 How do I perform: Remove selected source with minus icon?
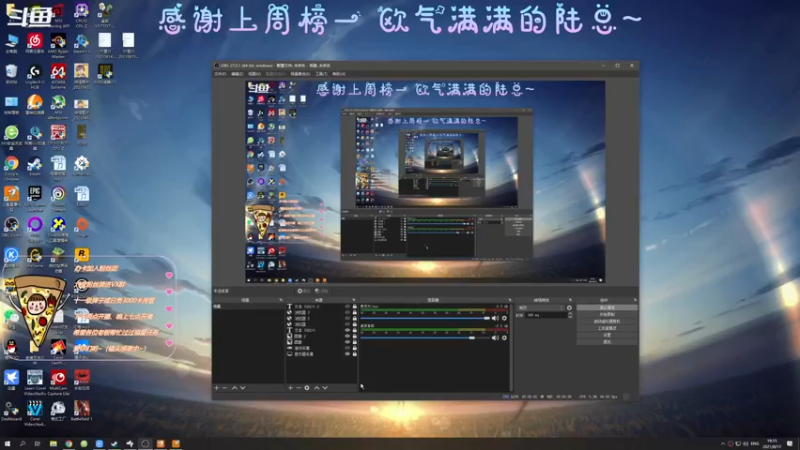298,388
